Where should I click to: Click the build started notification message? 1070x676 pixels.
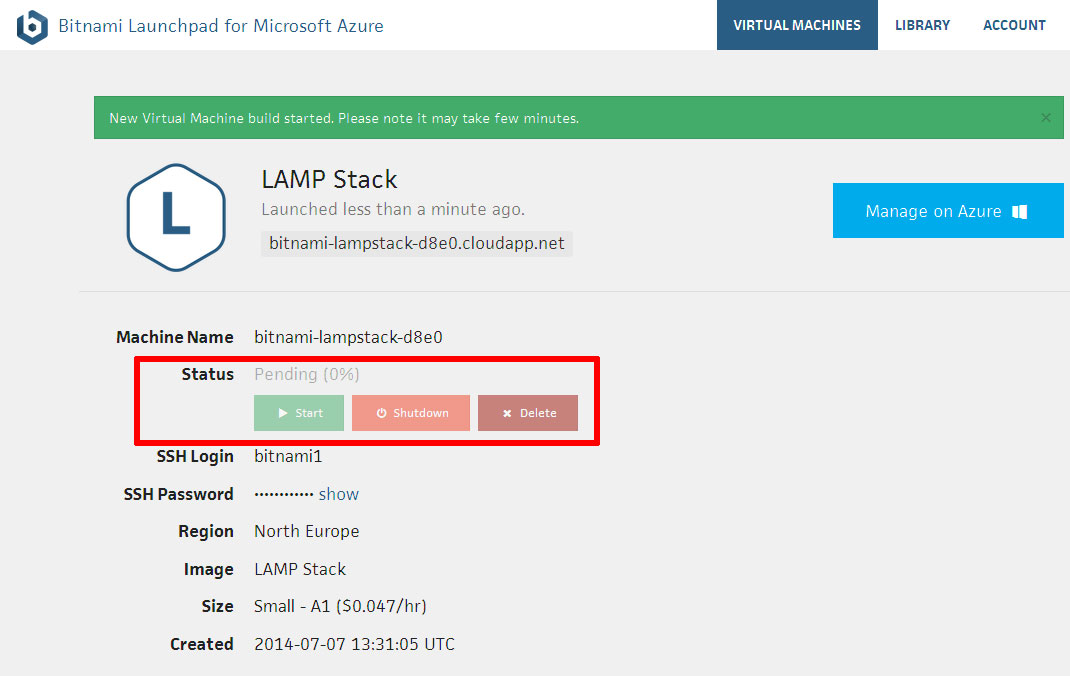pos(344,118)
